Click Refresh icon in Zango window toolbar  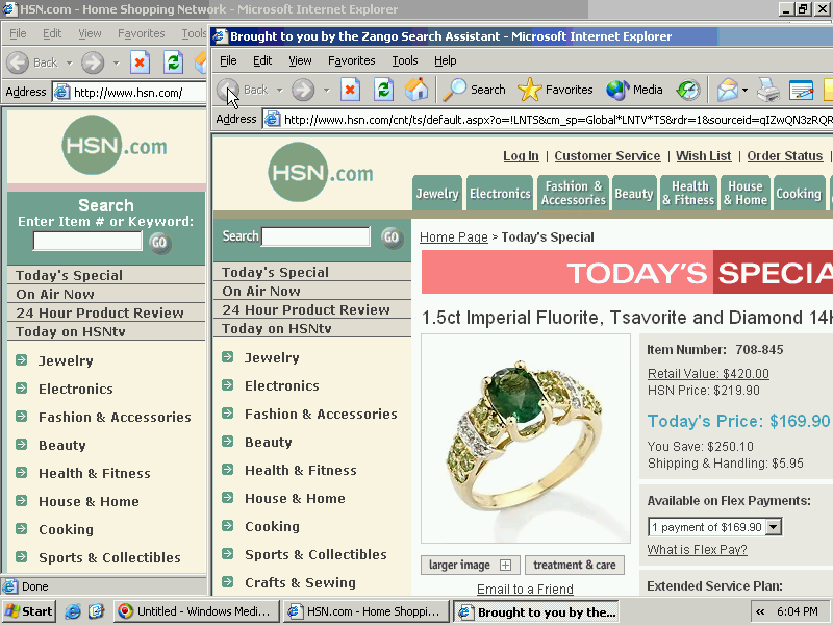[x=384, y=89]
